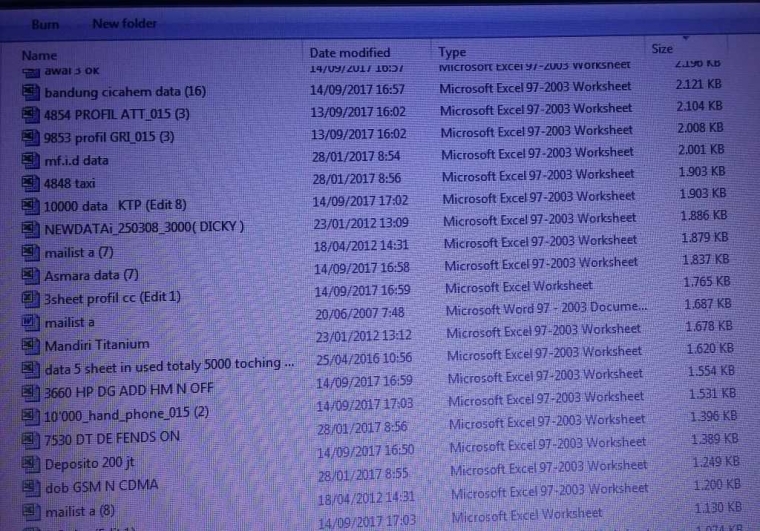760x531 pixels.
Task: Click type Microsoft Word 97 - 2003 Document
Action: coord(546,308)
